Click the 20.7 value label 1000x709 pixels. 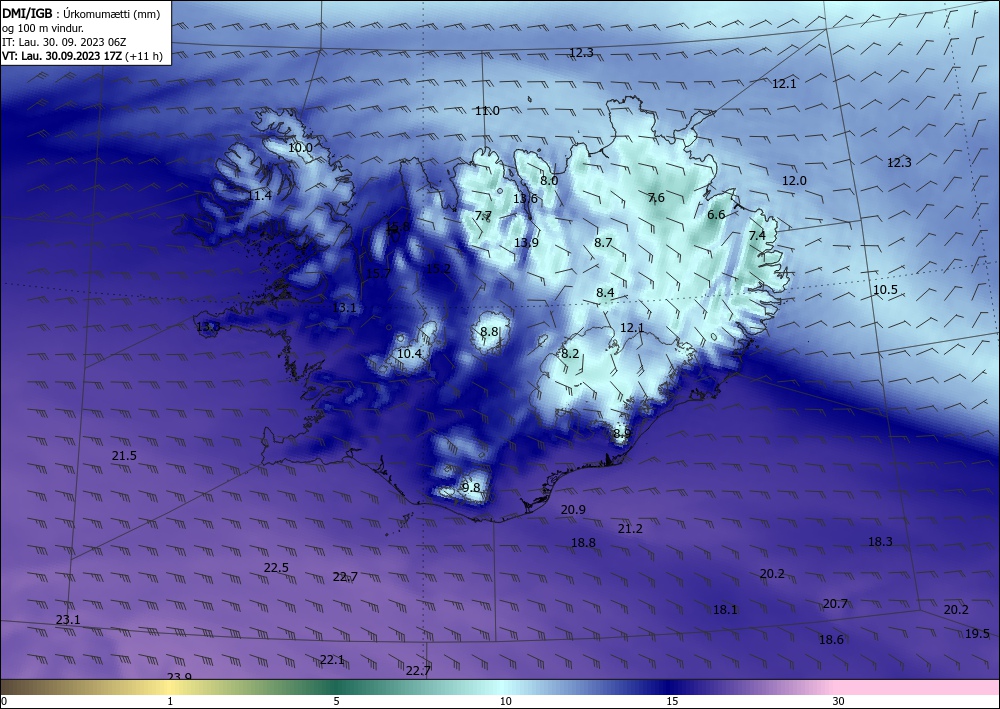(835, 604)
